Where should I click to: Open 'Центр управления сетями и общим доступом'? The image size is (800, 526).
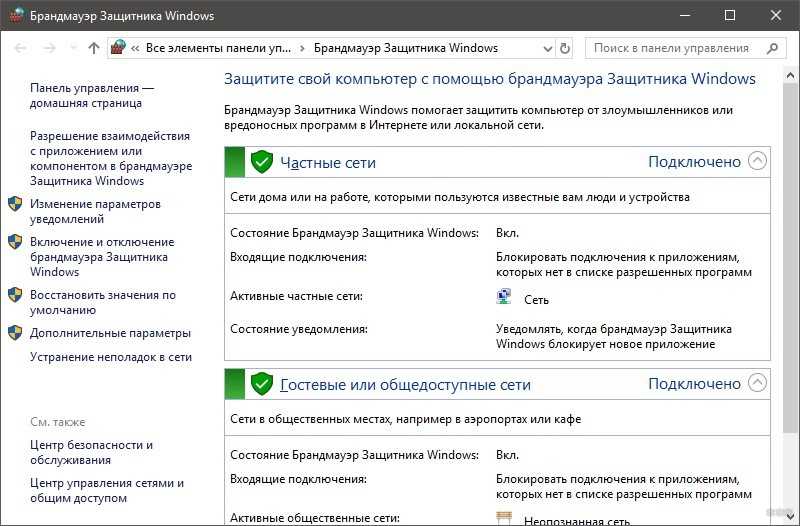(107, 490)
